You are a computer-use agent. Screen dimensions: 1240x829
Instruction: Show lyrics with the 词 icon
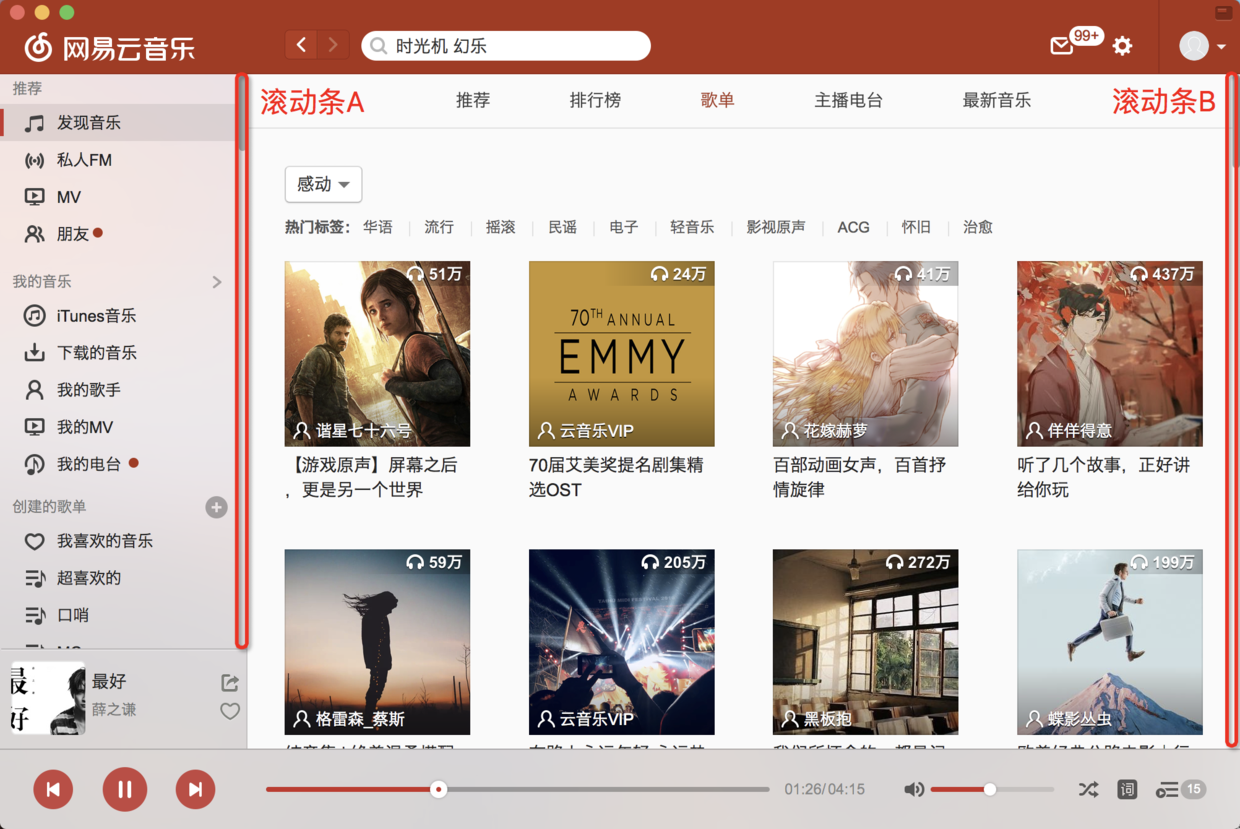tap(1127, 789)
